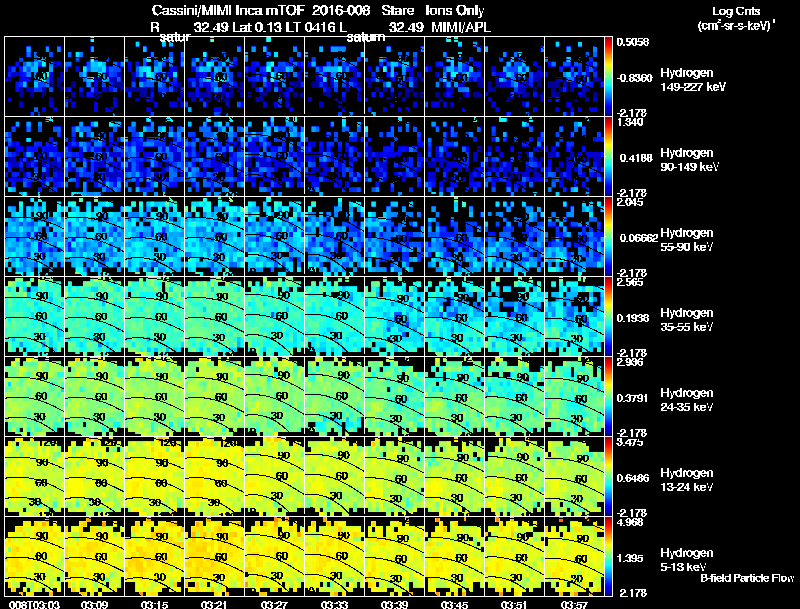The image size is (800, 609).
Task: Click the Hydrogen 149-227 keV row label
Action: (692, 80)
